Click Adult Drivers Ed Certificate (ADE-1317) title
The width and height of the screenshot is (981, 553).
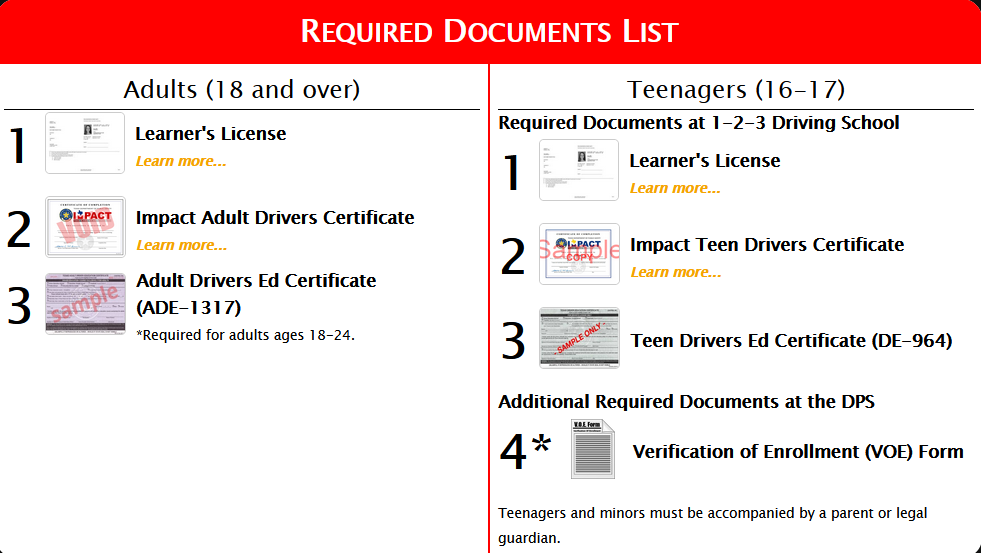[256, 294]
